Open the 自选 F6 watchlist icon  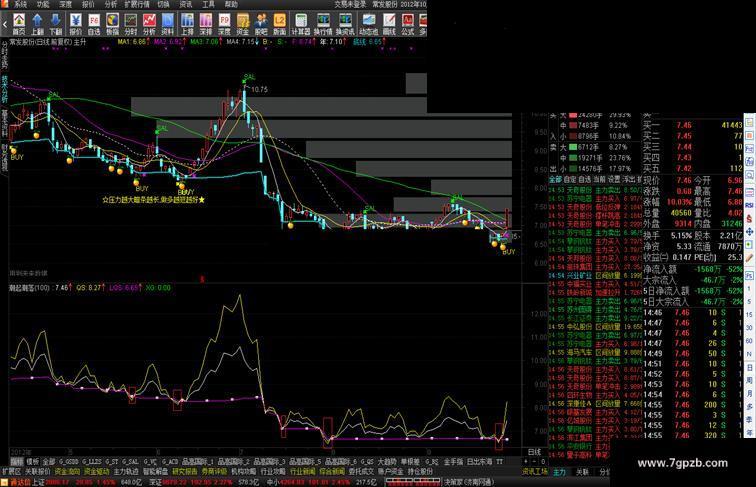pos(94,24)
